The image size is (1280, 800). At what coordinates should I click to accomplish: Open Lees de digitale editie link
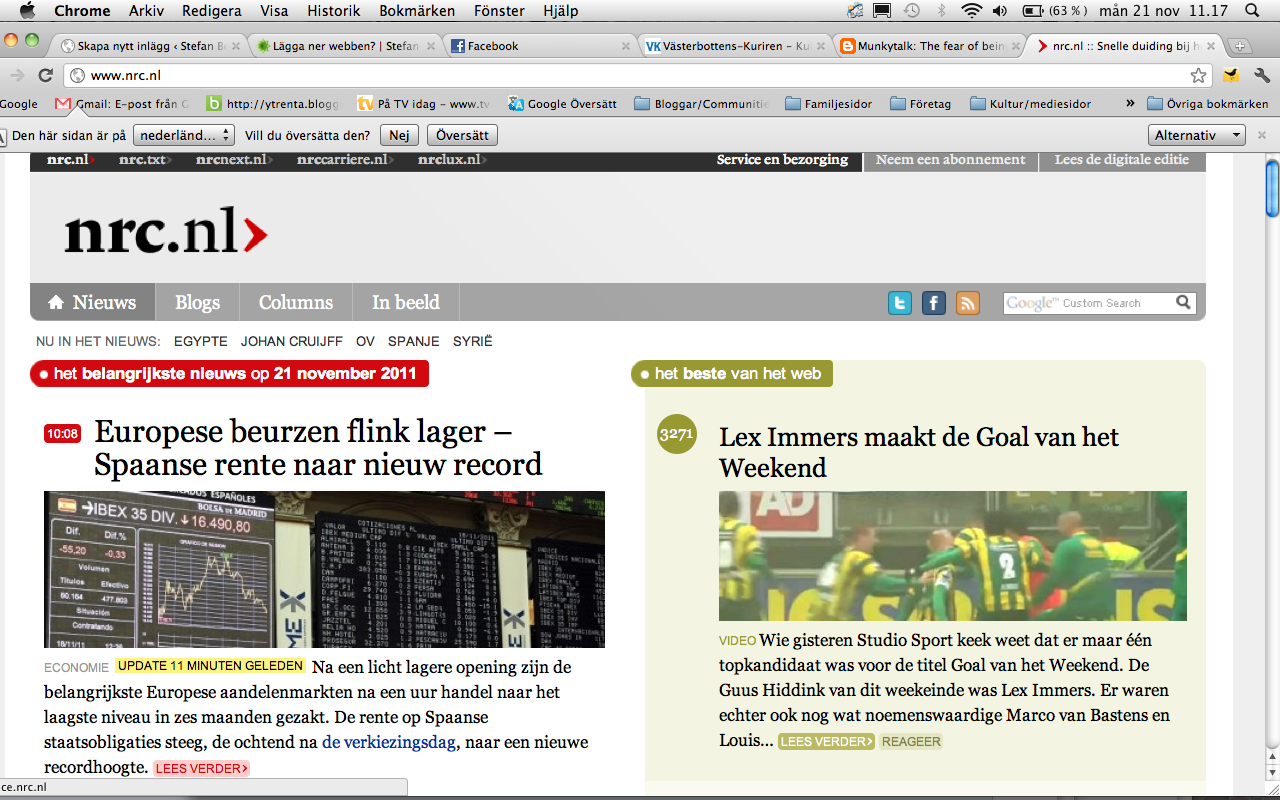(1122, 160)
